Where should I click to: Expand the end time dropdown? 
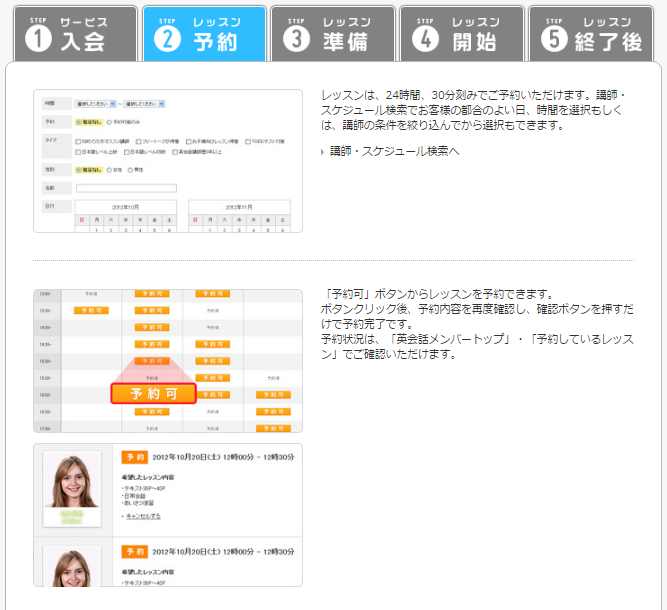pos(145,103)
